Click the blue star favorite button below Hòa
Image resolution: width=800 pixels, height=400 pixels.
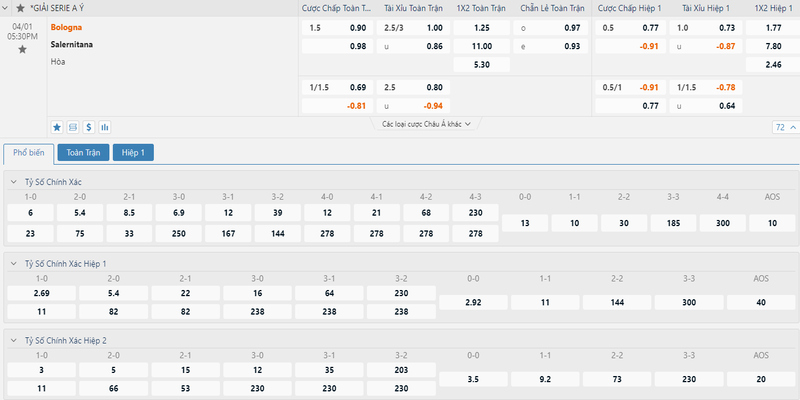tap(57, 127)
